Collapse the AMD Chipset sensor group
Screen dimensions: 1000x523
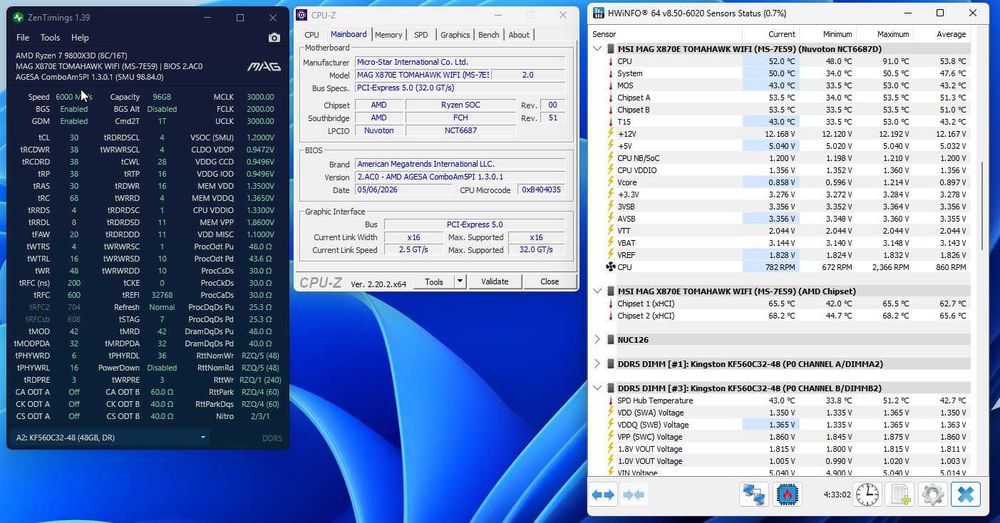point(597,291)
